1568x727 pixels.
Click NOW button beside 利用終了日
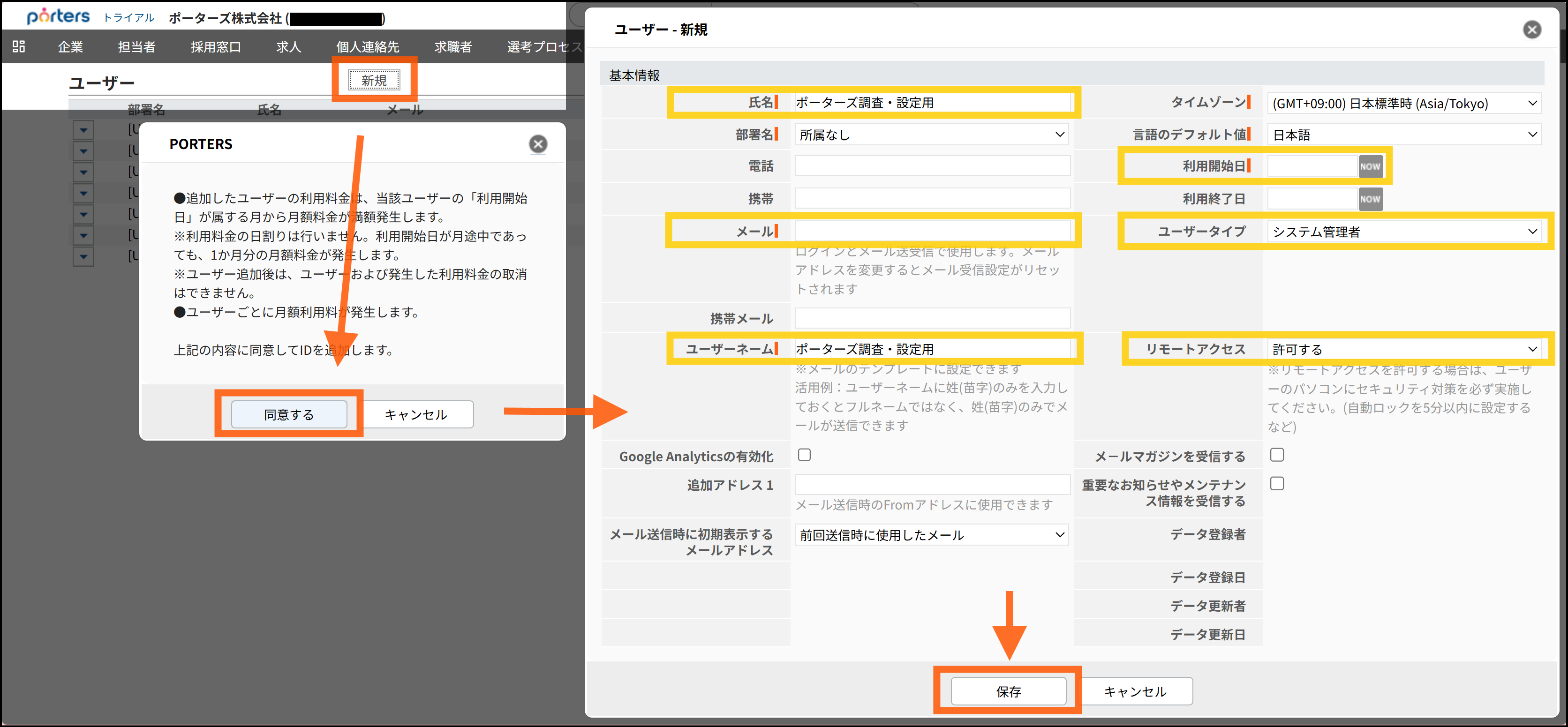[x=1370, y=199]
